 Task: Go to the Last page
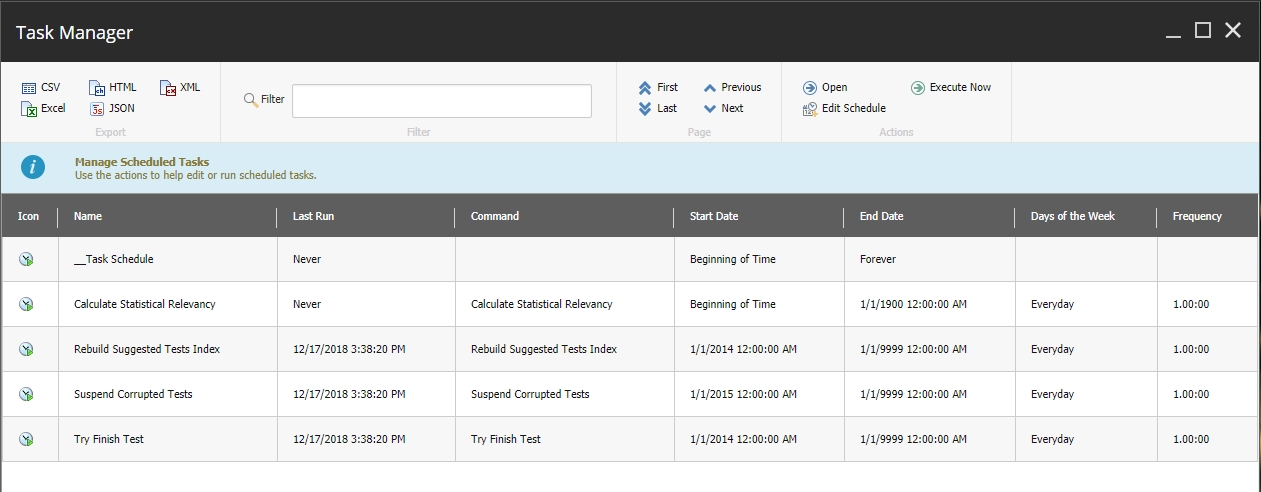point(658,108)
